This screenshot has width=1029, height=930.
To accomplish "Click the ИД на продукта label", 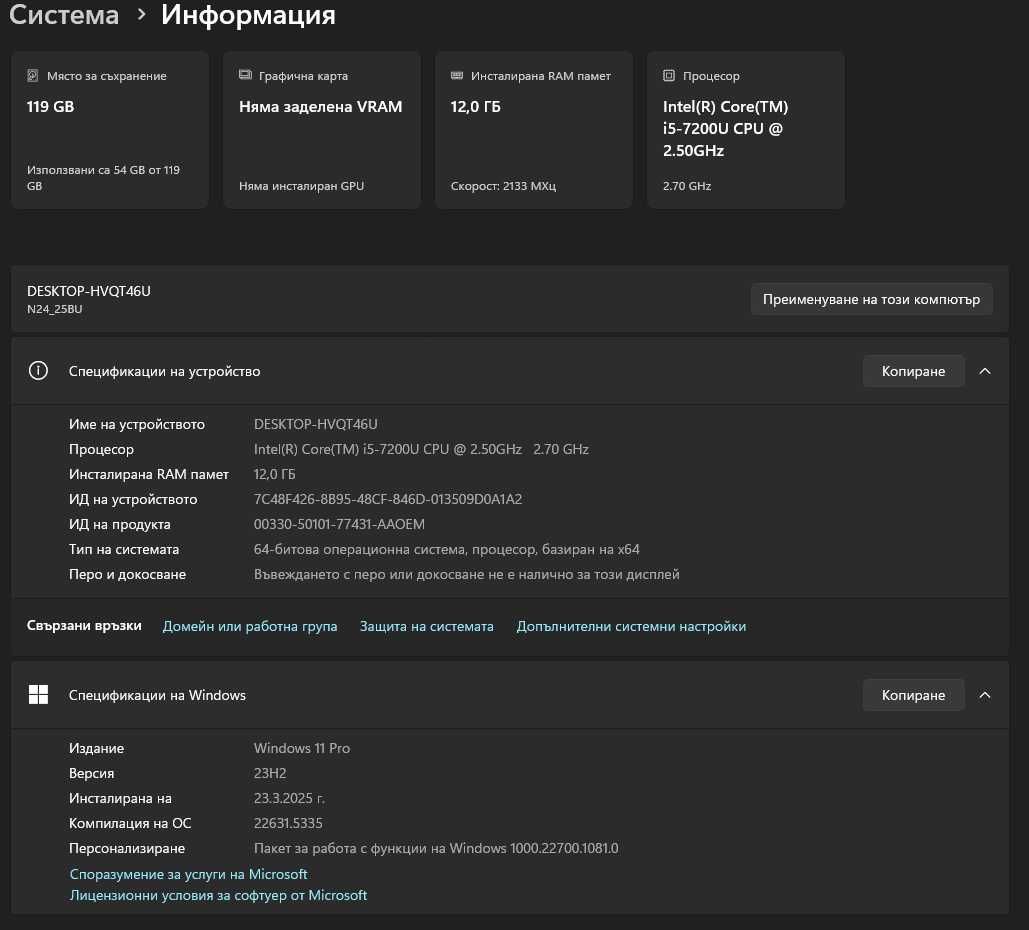I will (x=119, y=524).
